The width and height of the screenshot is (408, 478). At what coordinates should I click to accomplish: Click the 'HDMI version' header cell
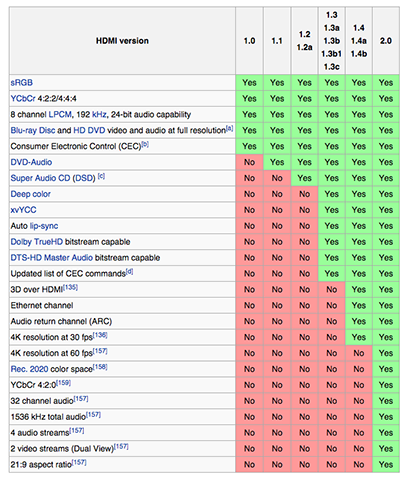122,41
